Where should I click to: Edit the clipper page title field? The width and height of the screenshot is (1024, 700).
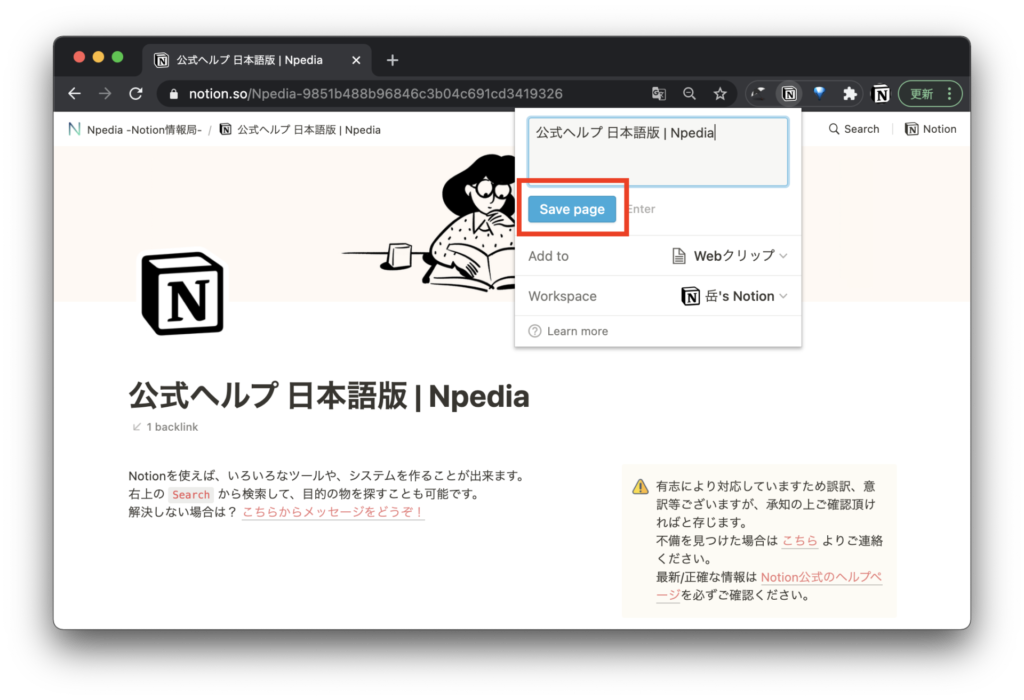click(658, 151)
